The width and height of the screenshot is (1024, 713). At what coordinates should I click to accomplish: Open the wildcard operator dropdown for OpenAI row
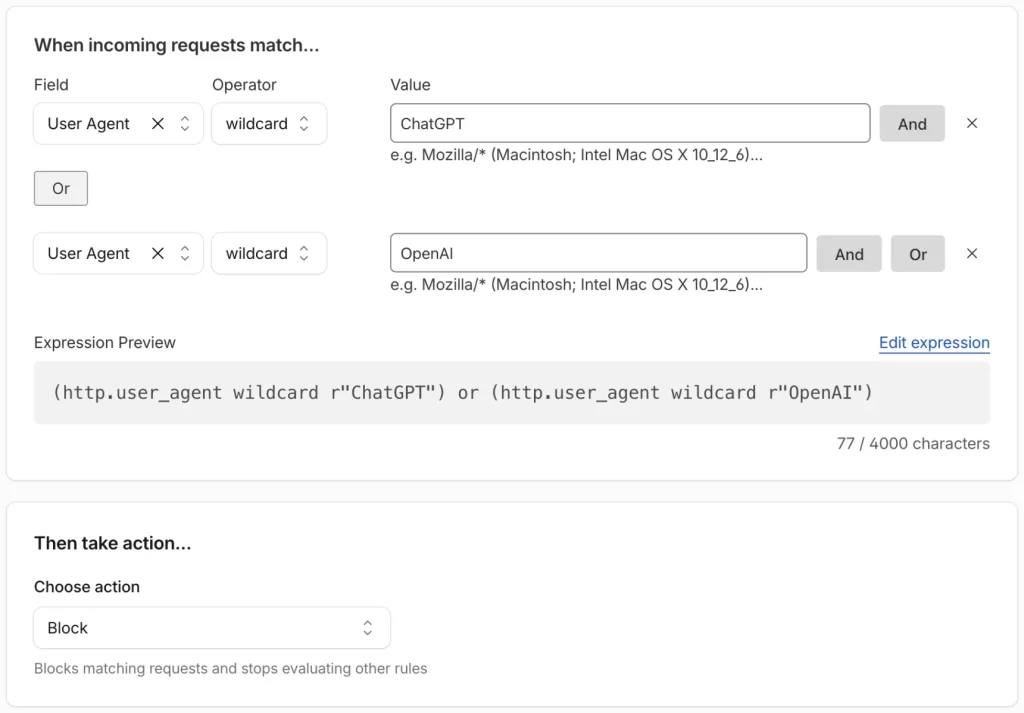(269, 253)
